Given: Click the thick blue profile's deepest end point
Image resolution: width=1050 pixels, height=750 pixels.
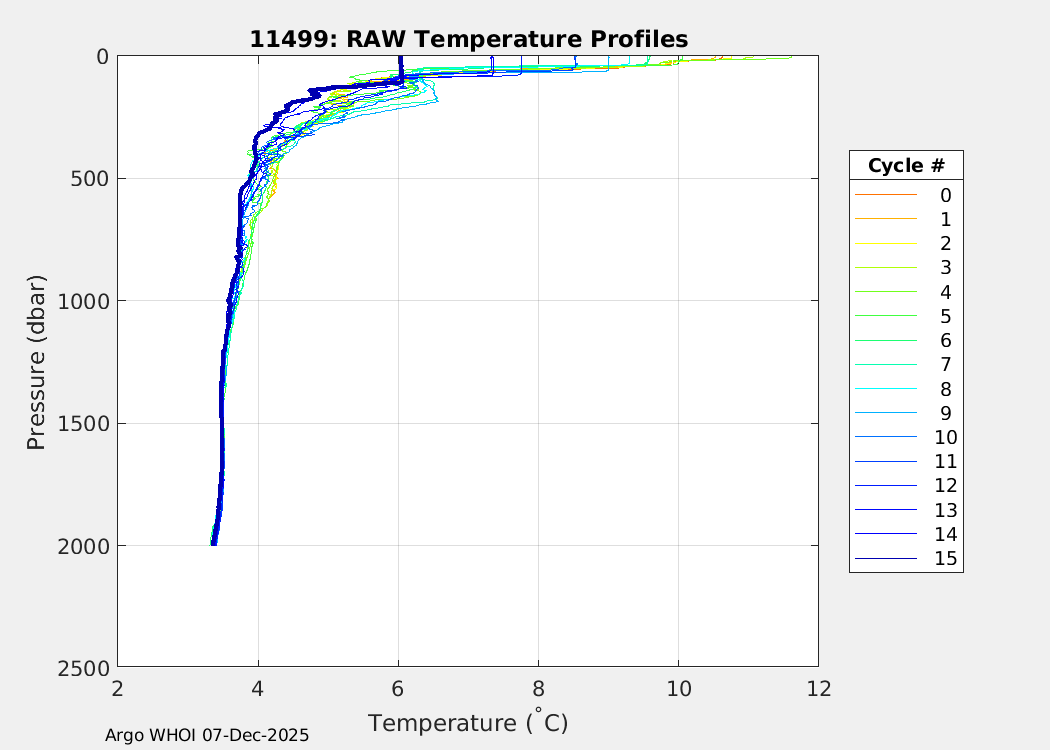Looking at the screenshot, I should pos(214,543).
